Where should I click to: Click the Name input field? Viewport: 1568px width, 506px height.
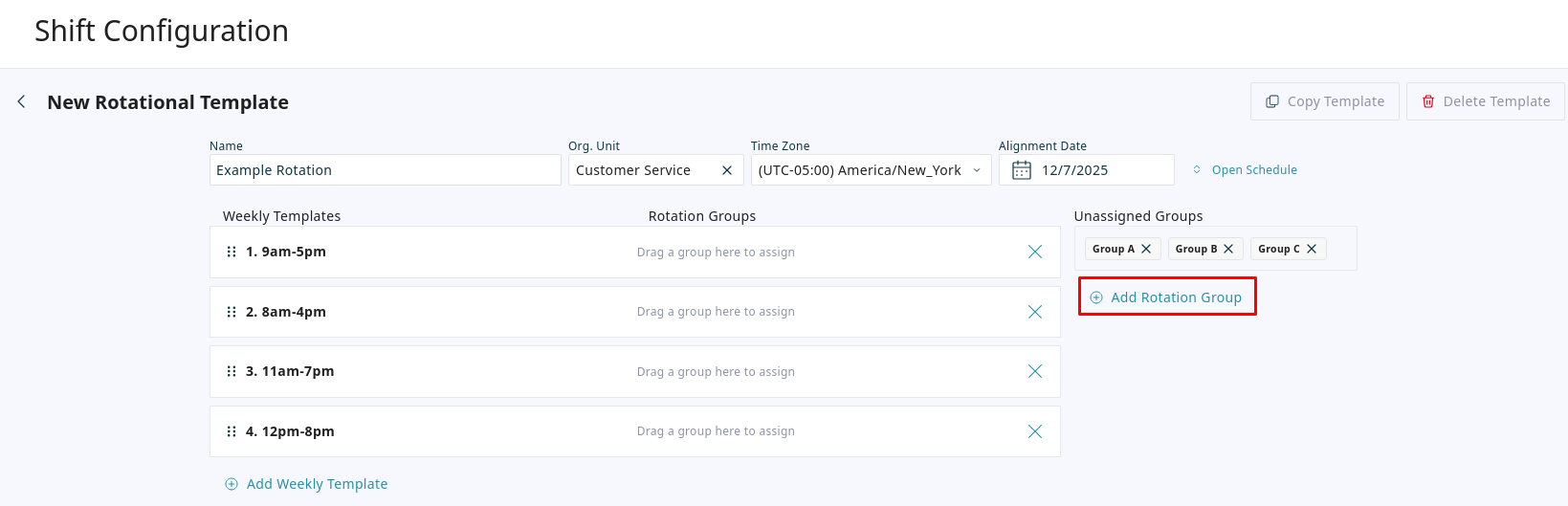(x=385, y=170)
